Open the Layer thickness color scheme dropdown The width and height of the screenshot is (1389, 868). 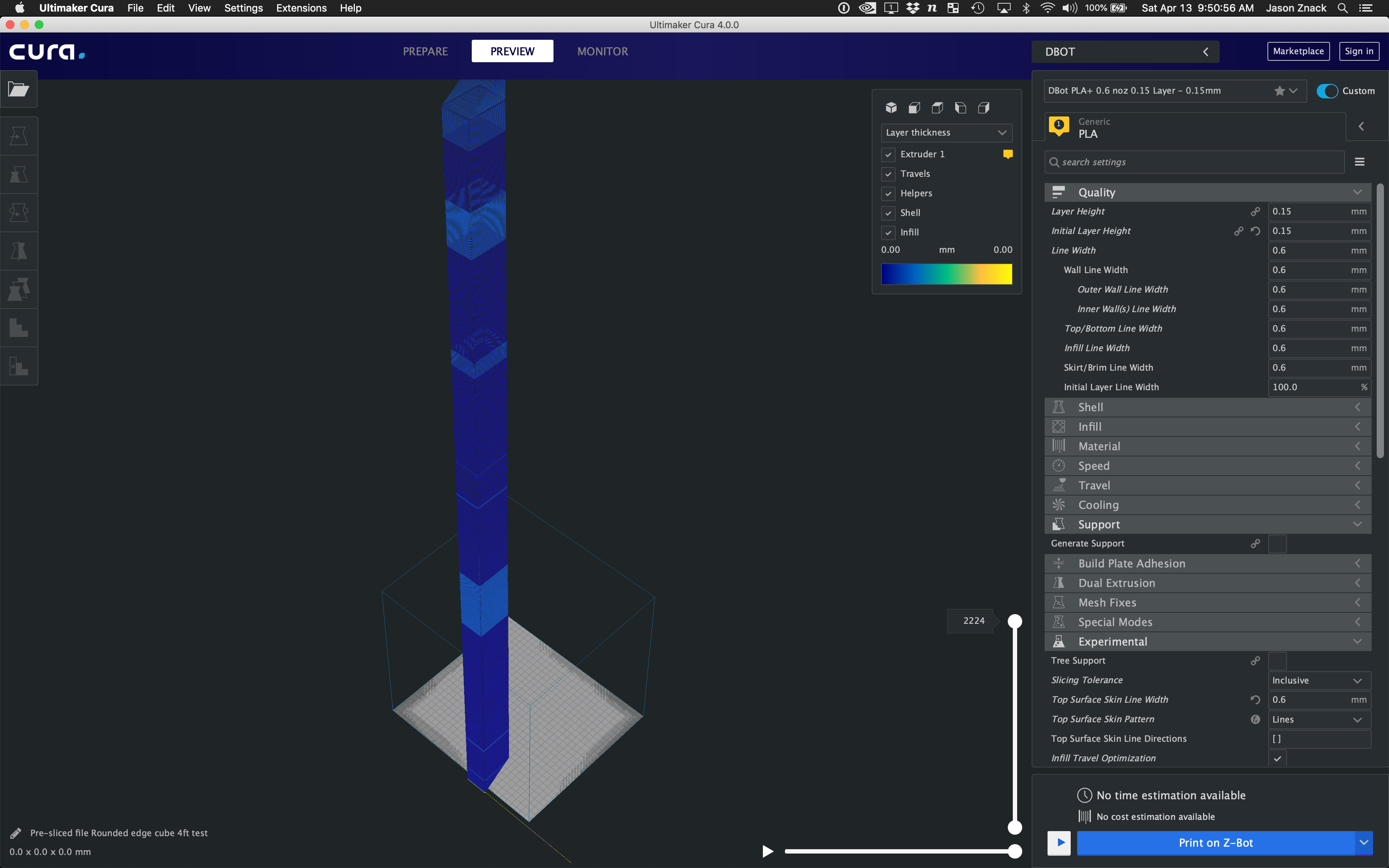click(947, 133)
